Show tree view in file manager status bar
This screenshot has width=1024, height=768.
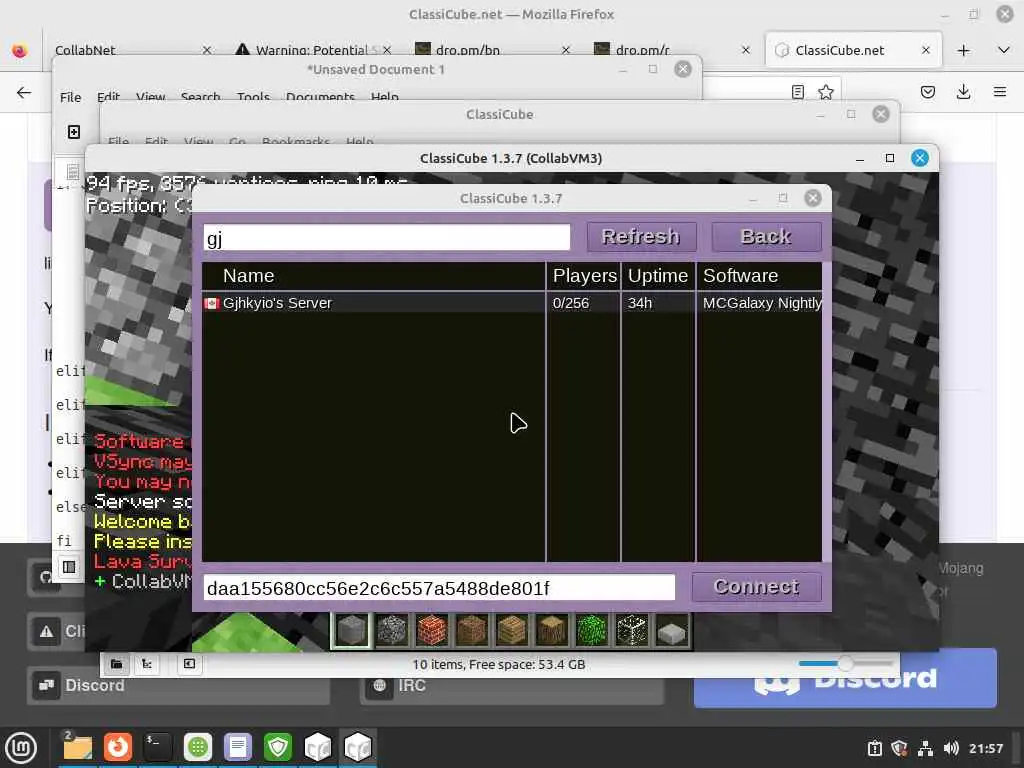[147, 664]
